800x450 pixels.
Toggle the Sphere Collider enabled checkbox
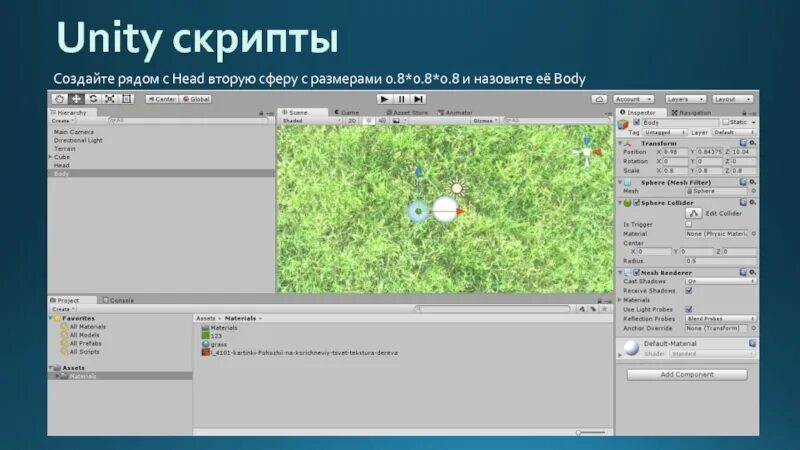point(636,203)
